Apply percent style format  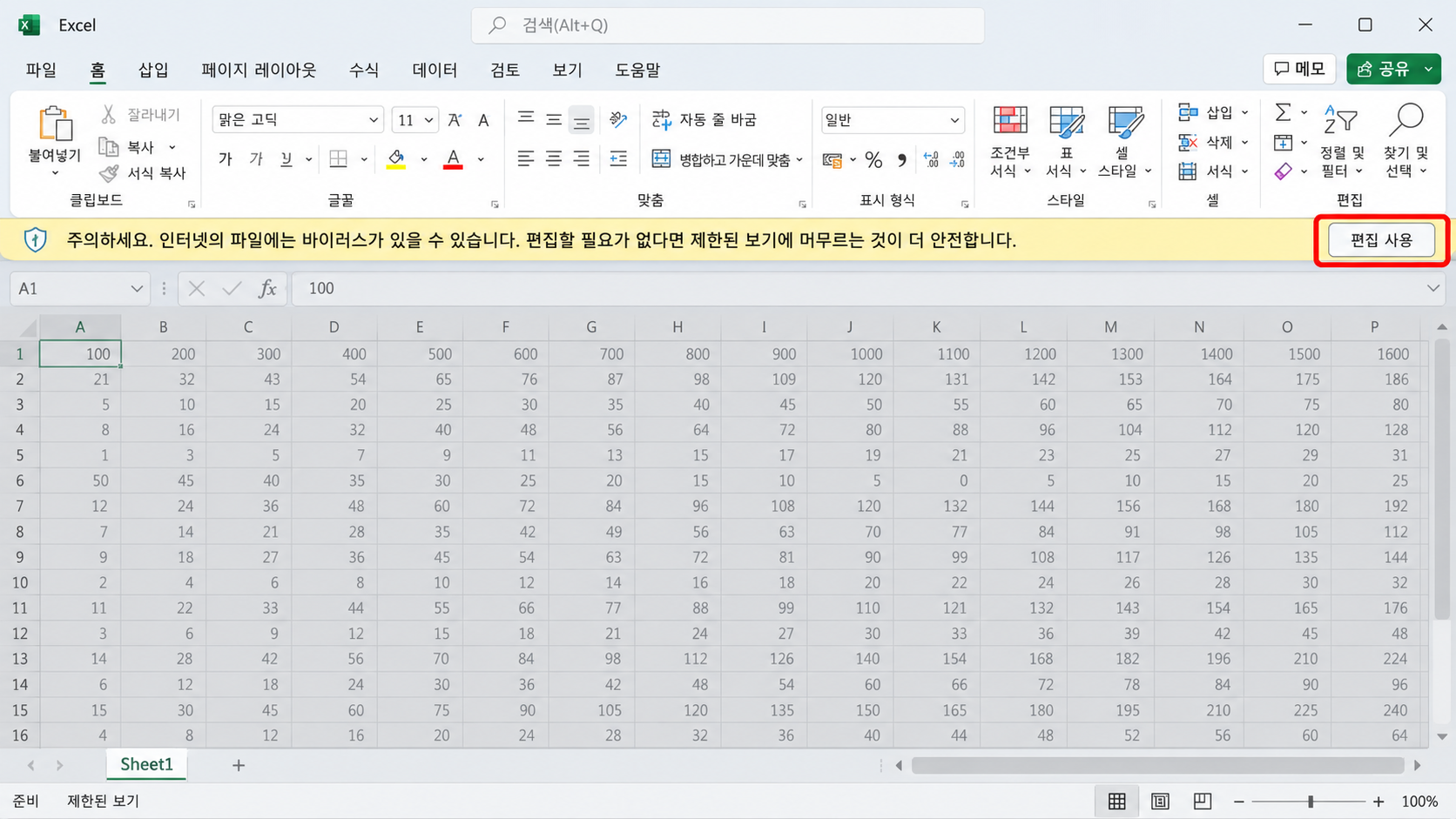(x=873, y=160)
